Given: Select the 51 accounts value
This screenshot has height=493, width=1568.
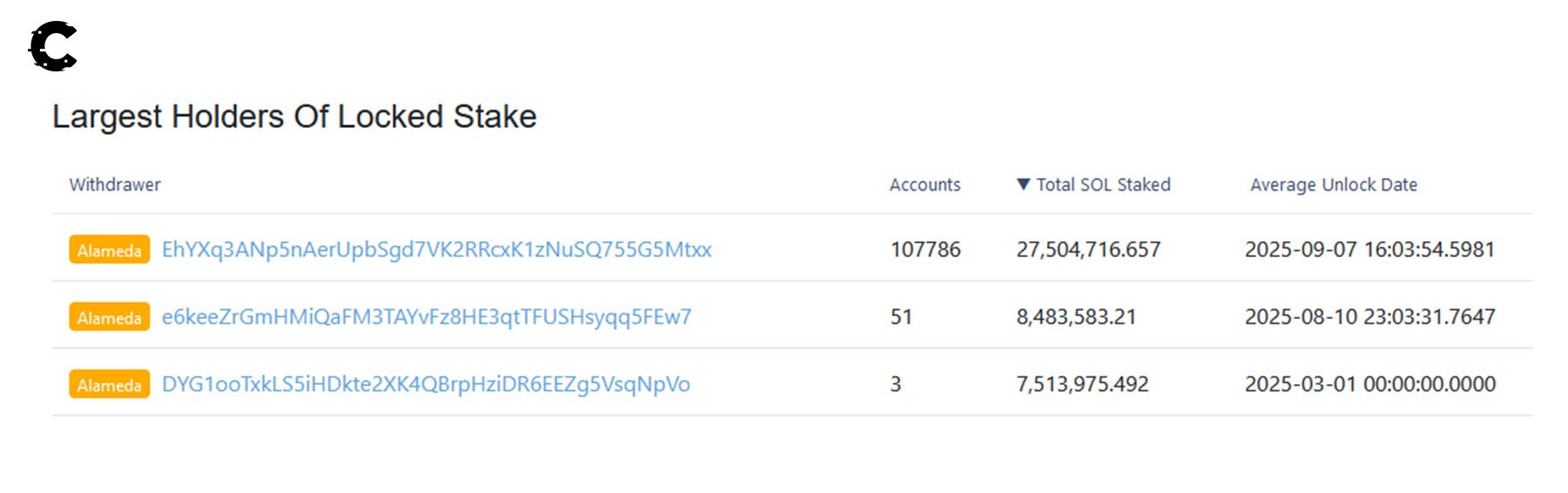Looking at the screenshot, I should pyautogui.click(x=901, y=317).
